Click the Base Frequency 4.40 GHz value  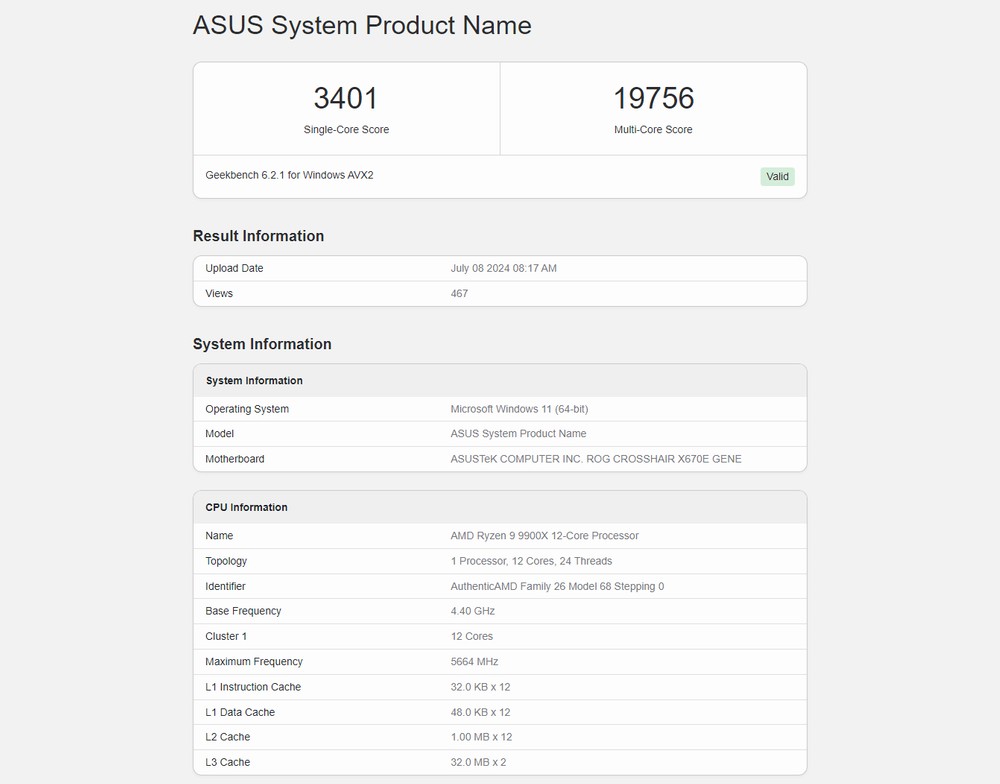click(x=472, y=611)
